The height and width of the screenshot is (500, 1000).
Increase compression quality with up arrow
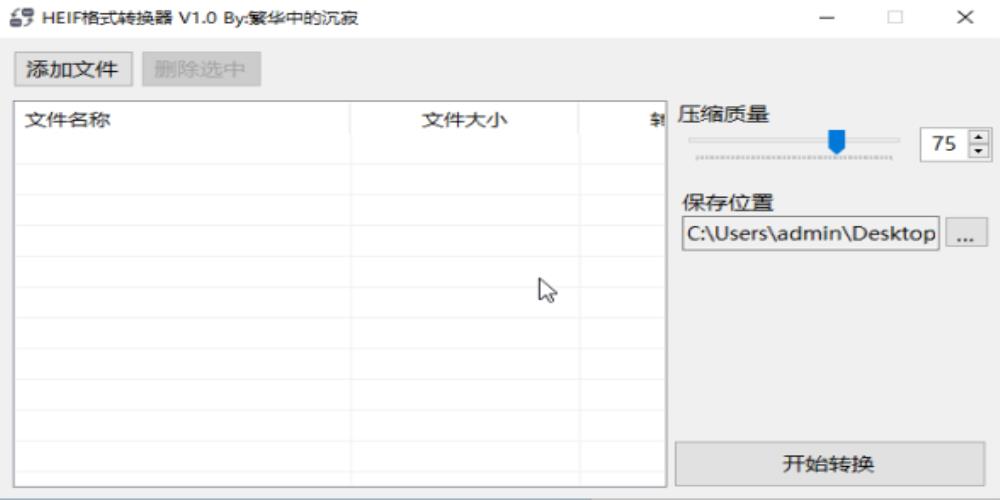click(x=979, y=137)
